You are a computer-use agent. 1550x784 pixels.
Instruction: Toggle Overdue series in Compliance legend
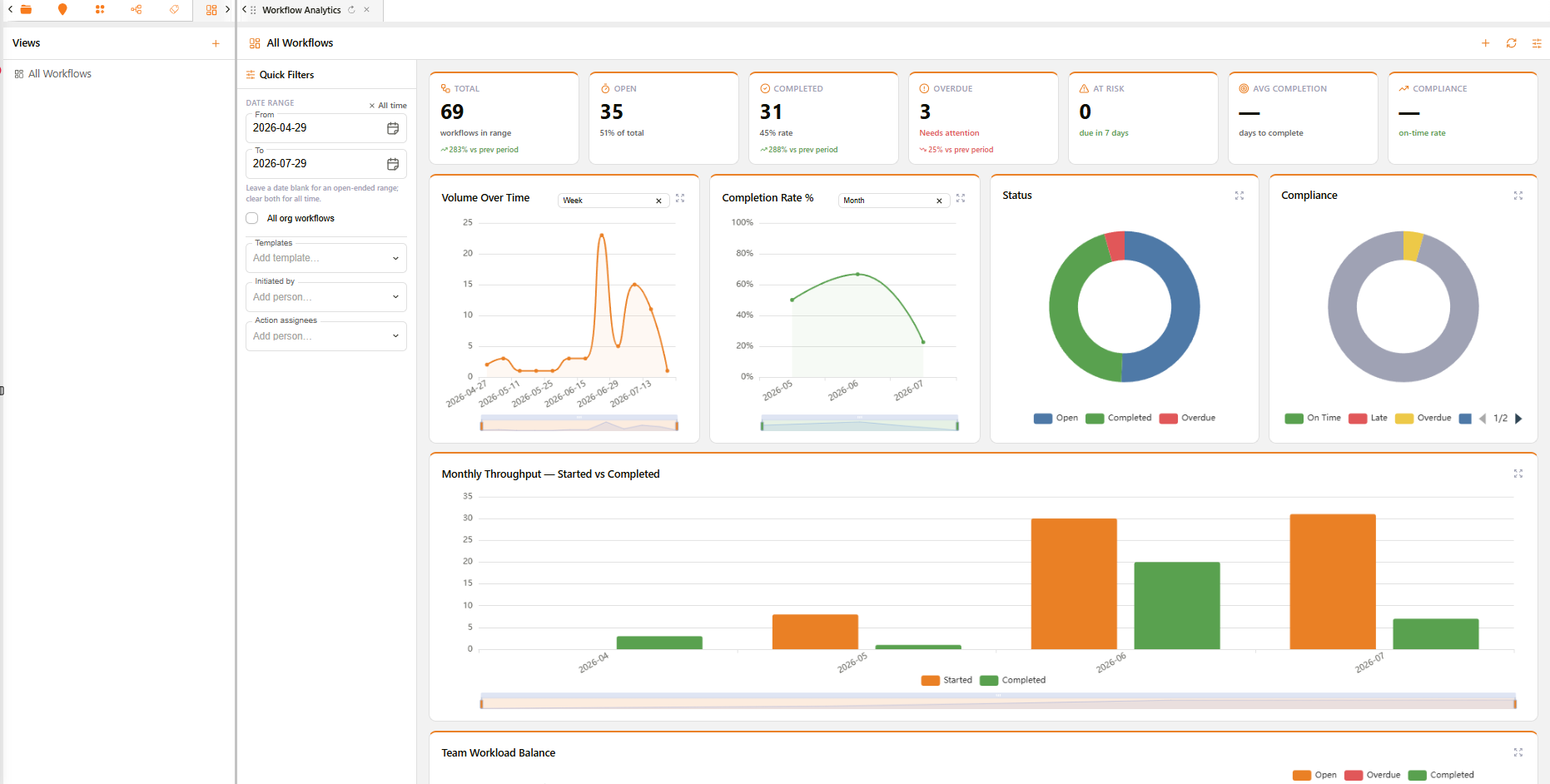[1423, 418]
